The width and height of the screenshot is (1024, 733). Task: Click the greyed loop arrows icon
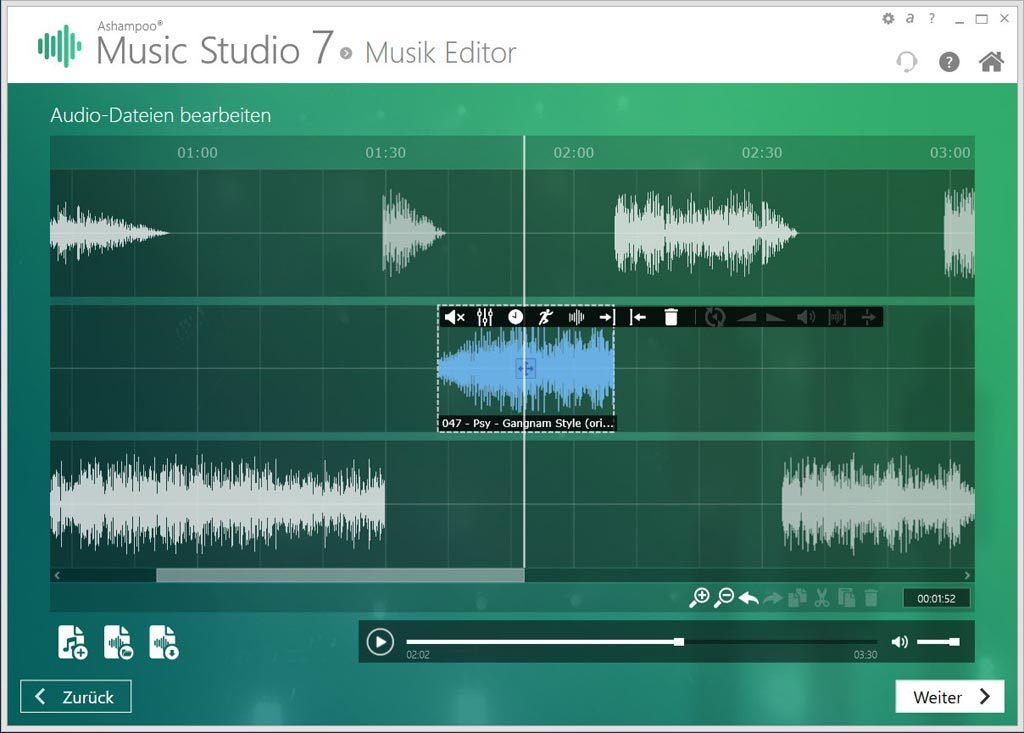[714, 318]
